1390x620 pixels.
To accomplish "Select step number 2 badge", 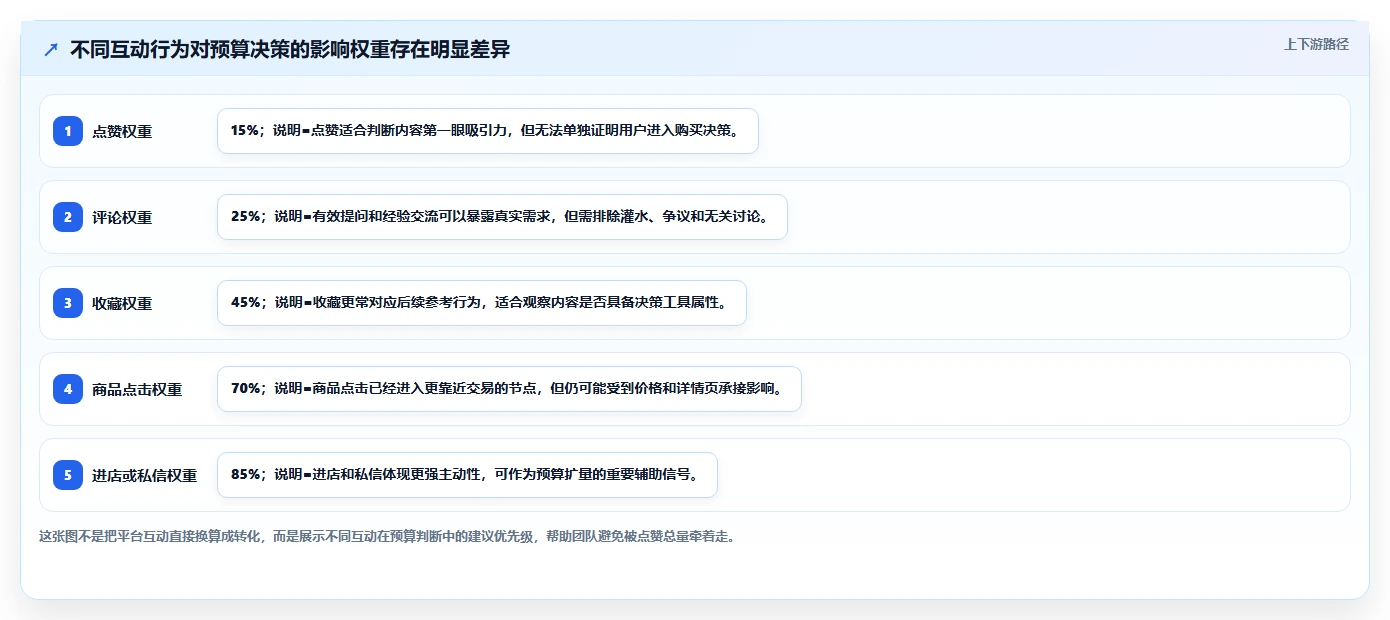I will click(x=68, y=217).
